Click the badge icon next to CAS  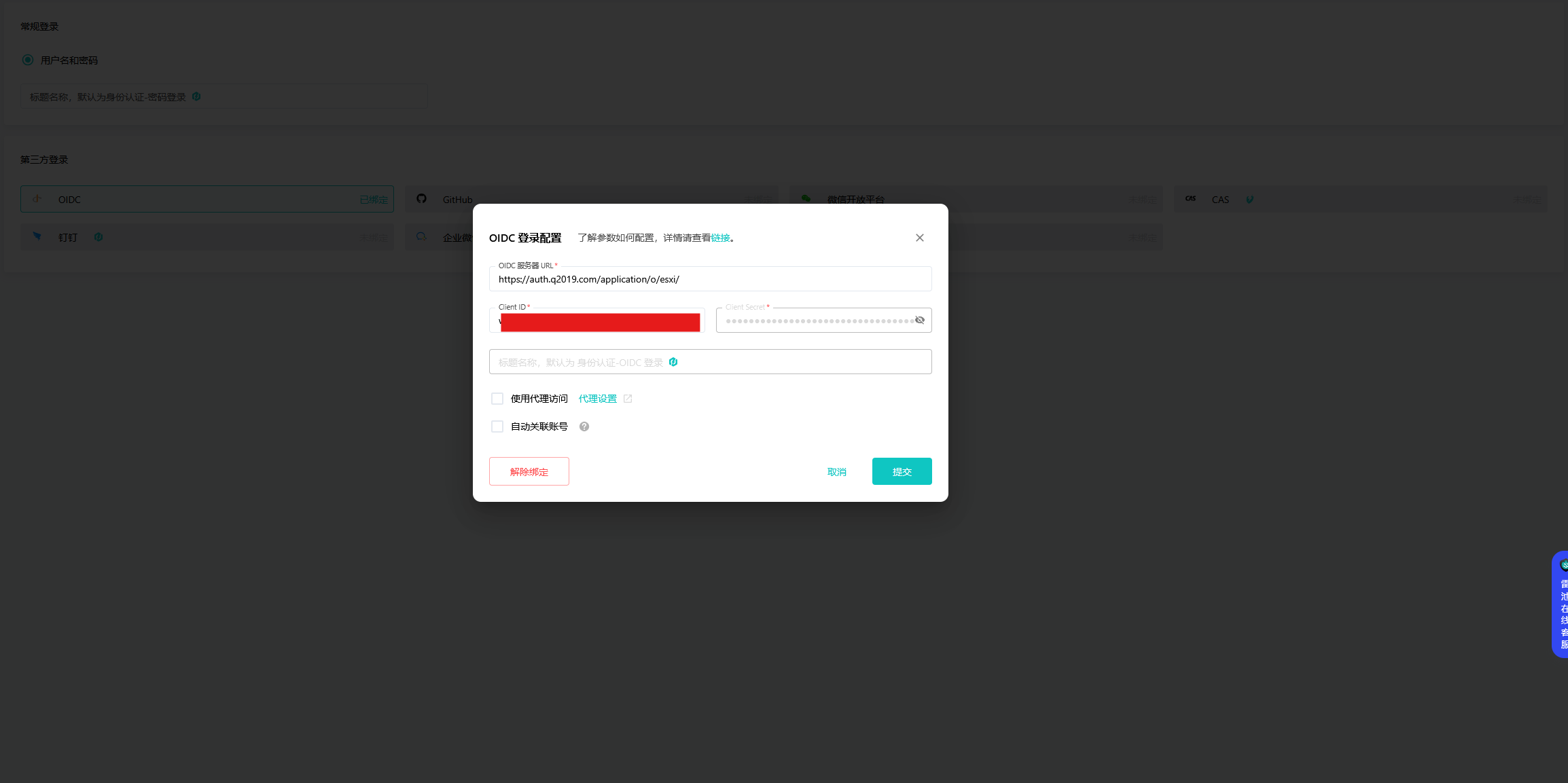[x=1249, y=200]
